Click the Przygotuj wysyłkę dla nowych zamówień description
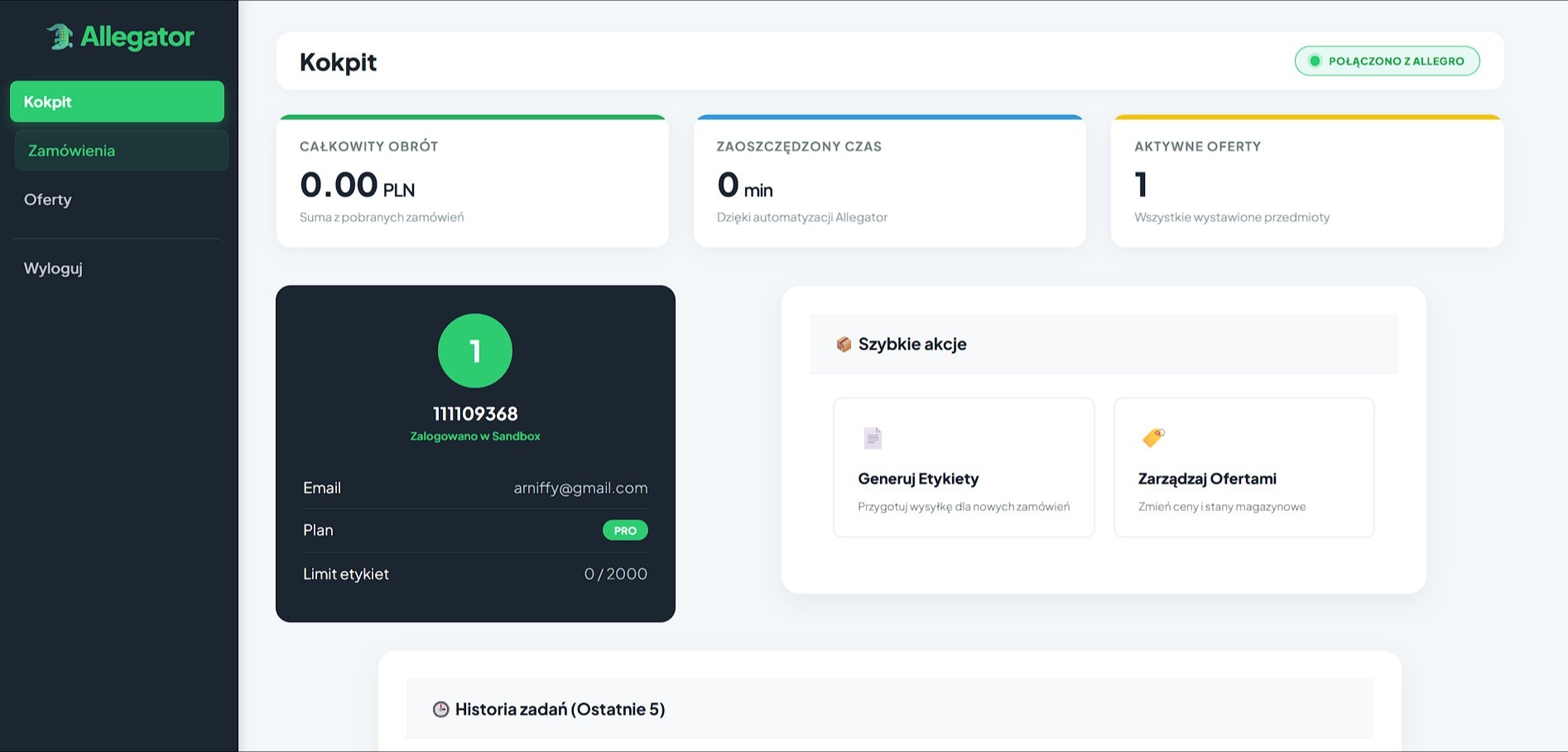 pos(964,507)
